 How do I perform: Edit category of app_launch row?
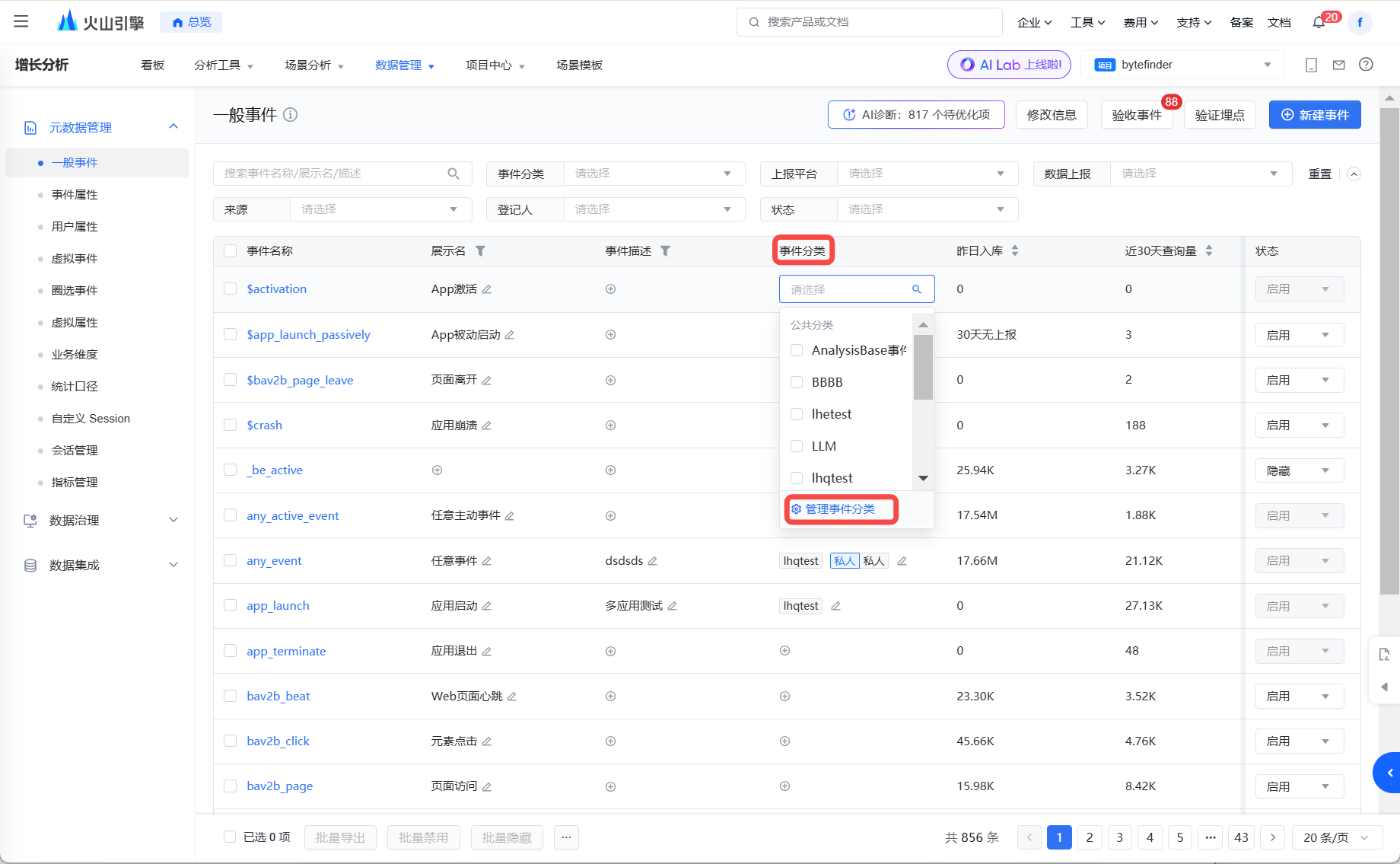[835, 606]
